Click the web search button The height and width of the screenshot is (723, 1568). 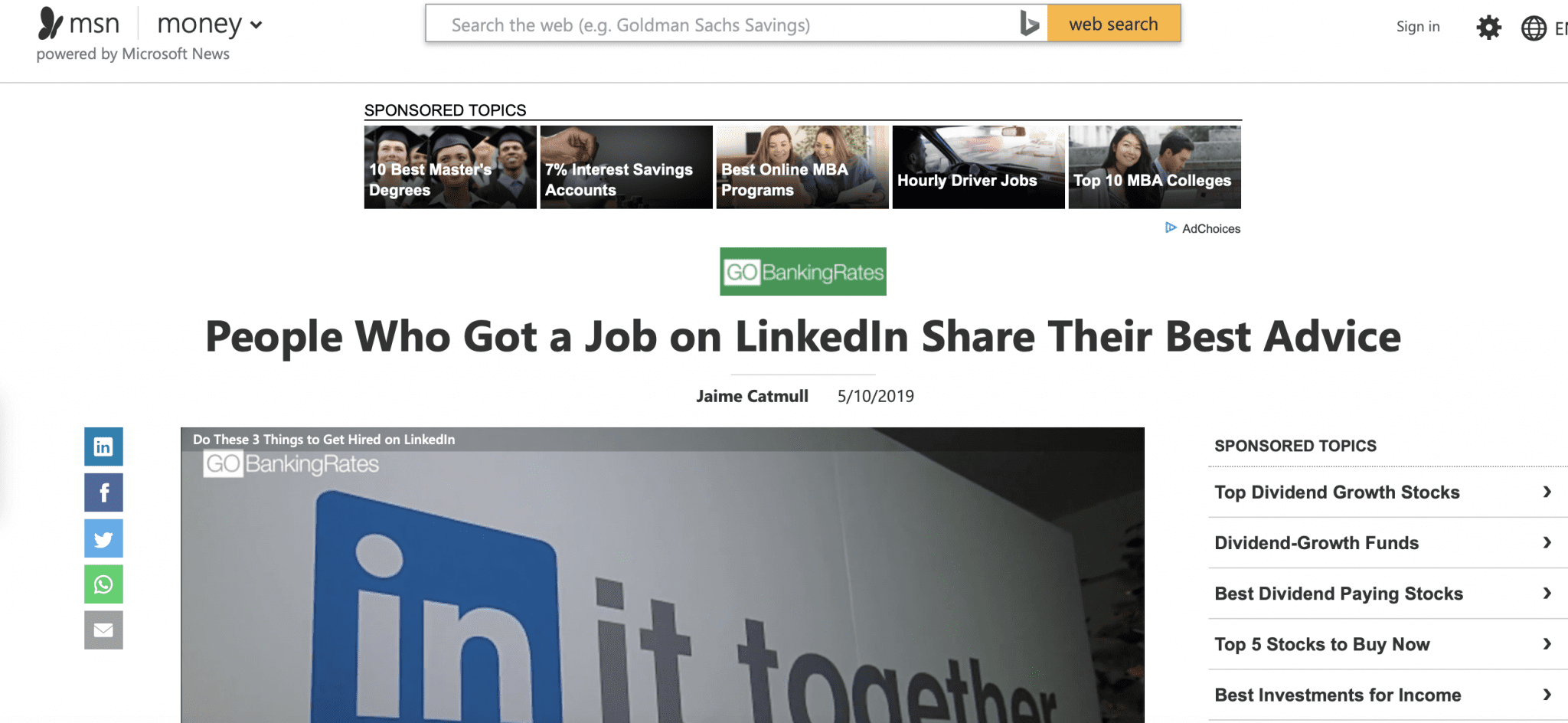(1114, 24)
